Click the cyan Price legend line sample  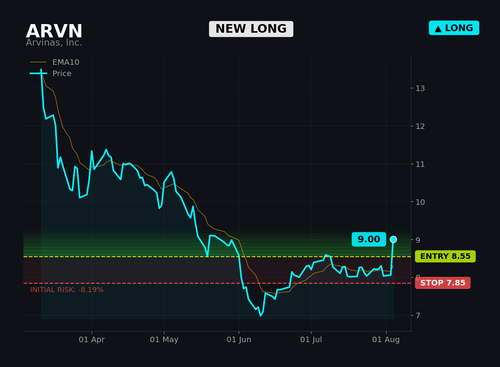[x=38, y=73]
